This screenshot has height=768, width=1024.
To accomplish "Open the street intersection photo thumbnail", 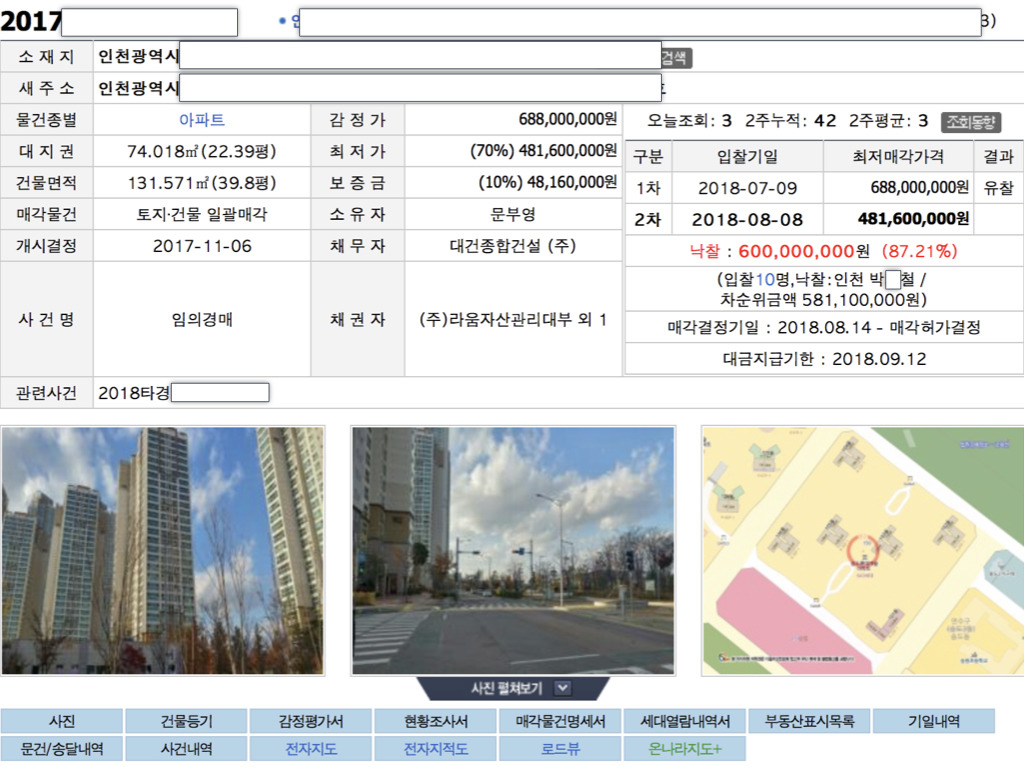I will click(x=513, y=550).
